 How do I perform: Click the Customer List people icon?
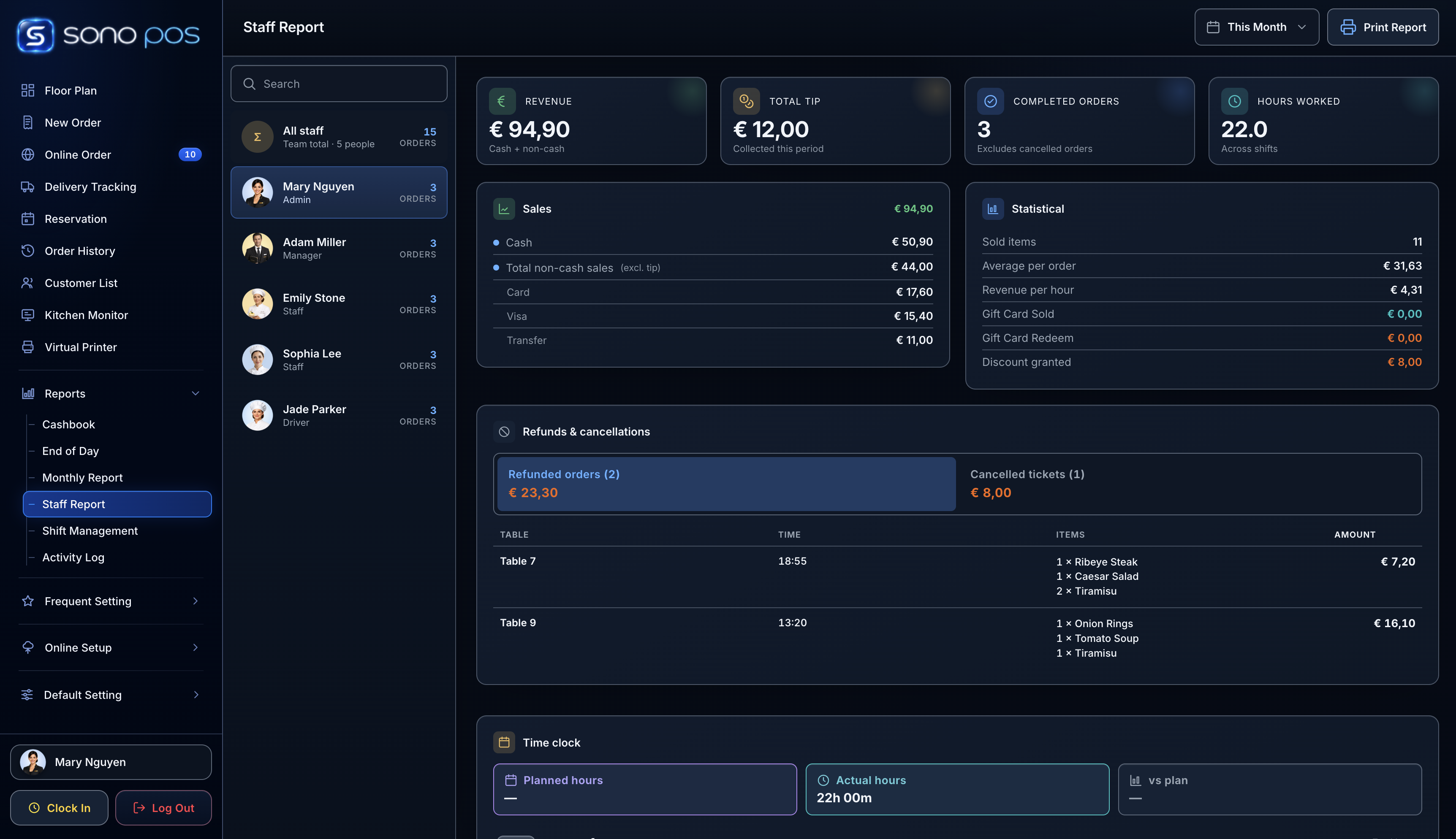pos(28,283)
